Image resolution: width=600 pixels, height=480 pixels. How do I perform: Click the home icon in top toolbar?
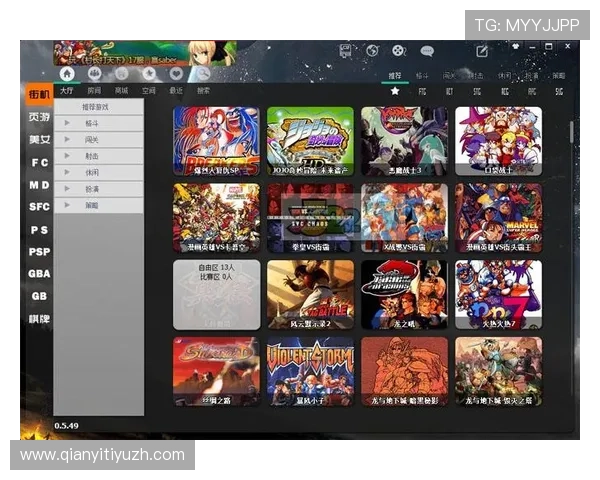coord(67,73)
